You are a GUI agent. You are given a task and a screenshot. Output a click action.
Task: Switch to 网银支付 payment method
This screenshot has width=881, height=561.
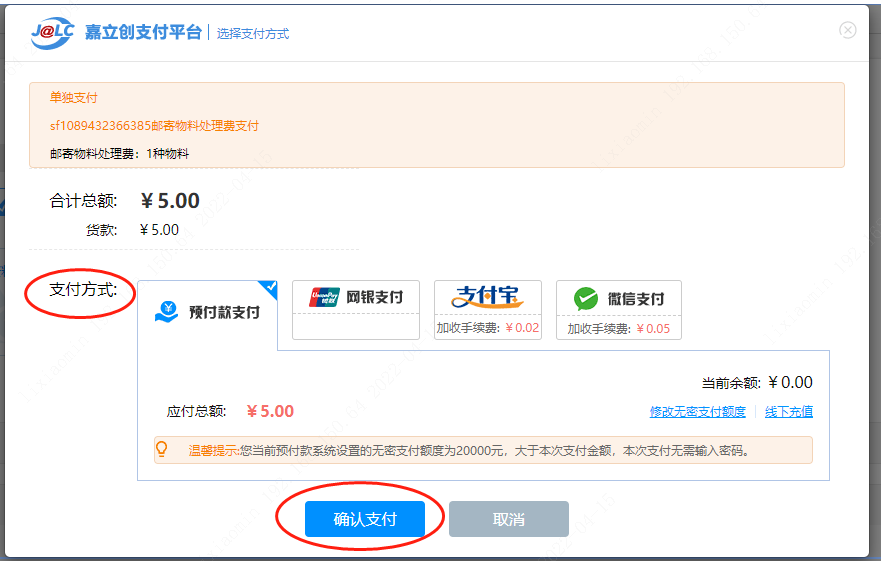(x=355, y=298)
